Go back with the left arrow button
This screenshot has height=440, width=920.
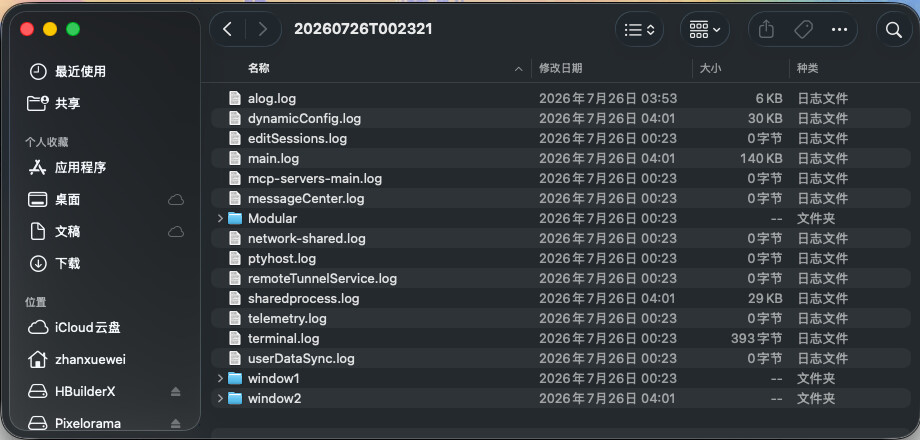[x=228, y=29]
